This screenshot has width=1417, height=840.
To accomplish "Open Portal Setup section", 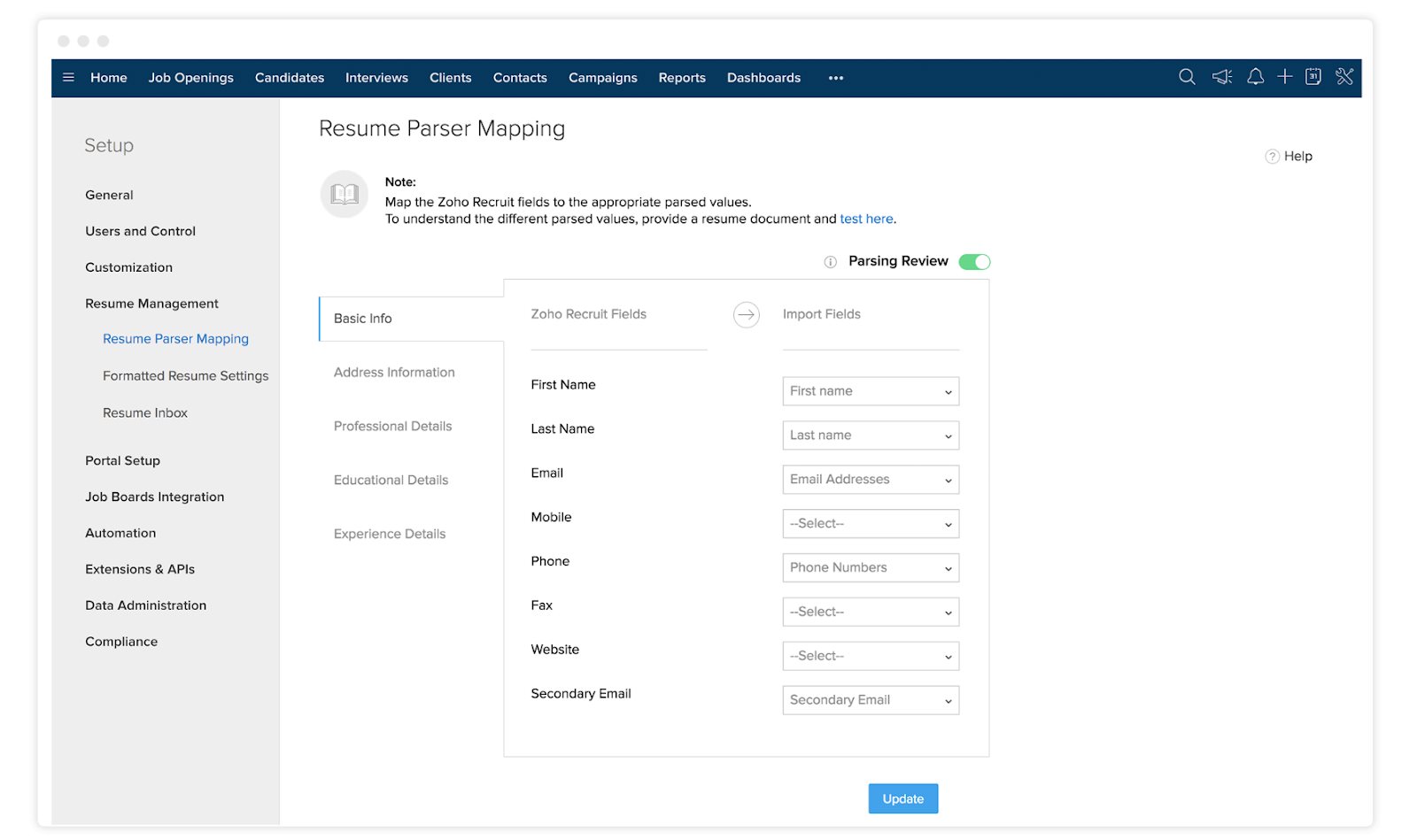I will point(122,461).
